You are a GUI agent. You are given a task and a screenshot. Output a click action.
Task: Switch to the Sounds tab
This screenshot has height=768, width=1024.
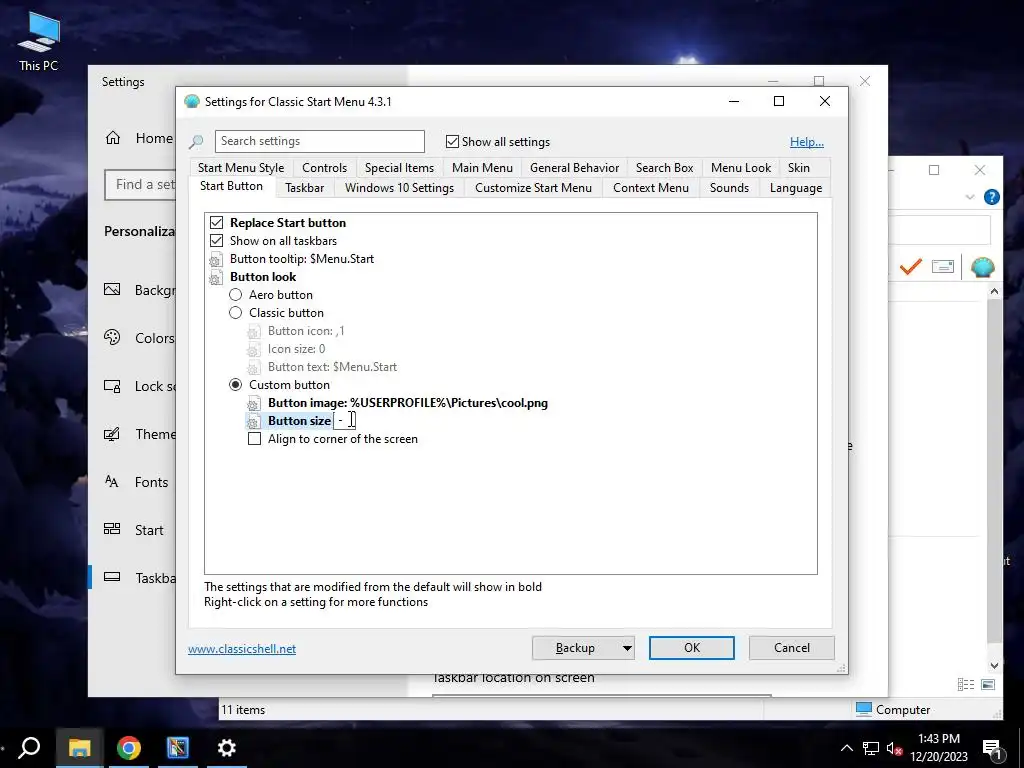coord(729,188)
